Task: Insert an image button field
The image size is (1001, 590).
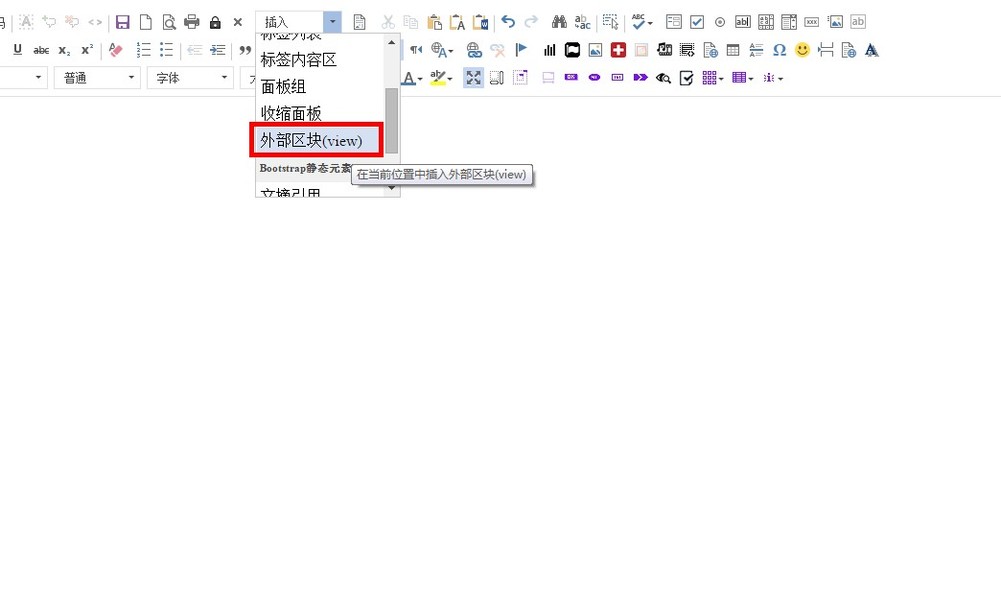Action: pos(835,22)
